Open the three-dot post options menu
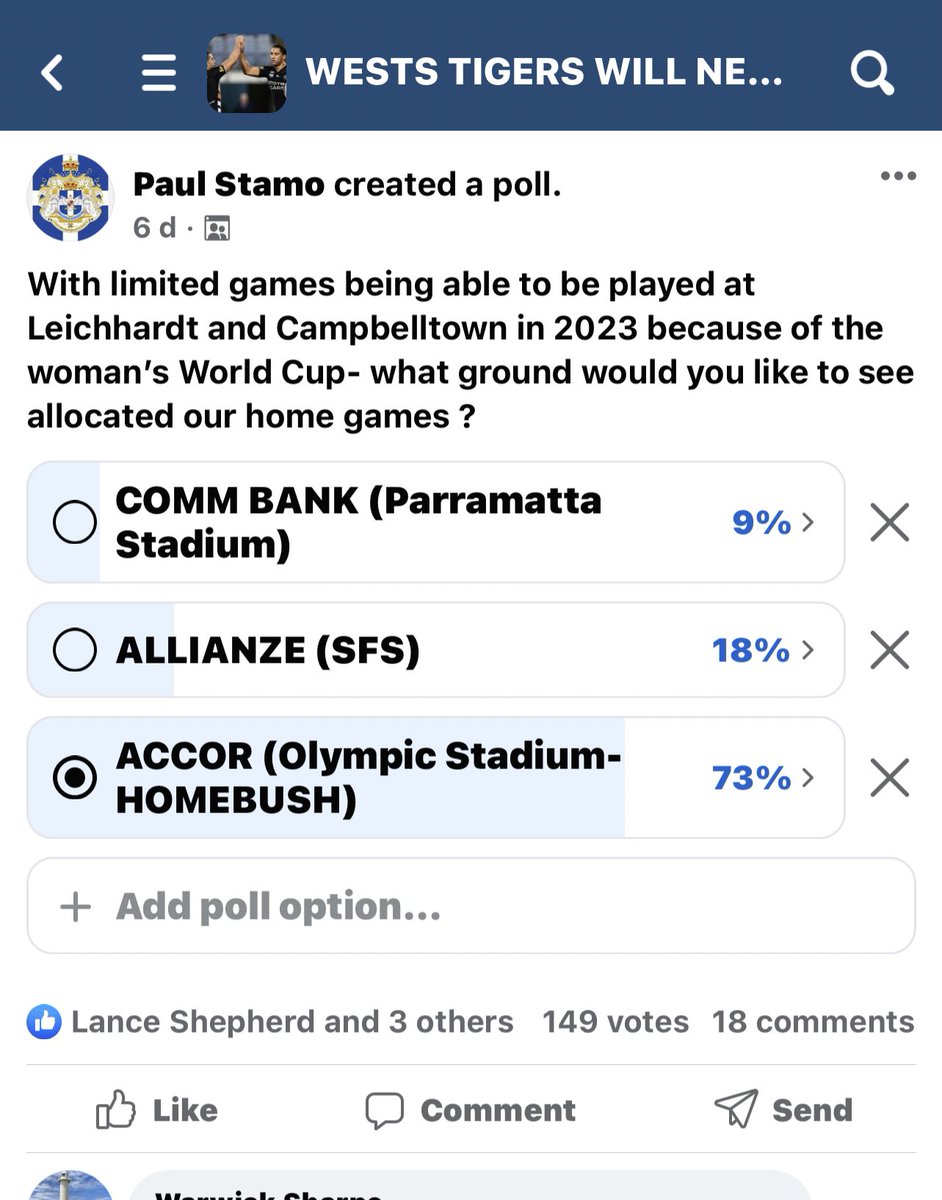 pyautogui.click(x=897, y=177)
